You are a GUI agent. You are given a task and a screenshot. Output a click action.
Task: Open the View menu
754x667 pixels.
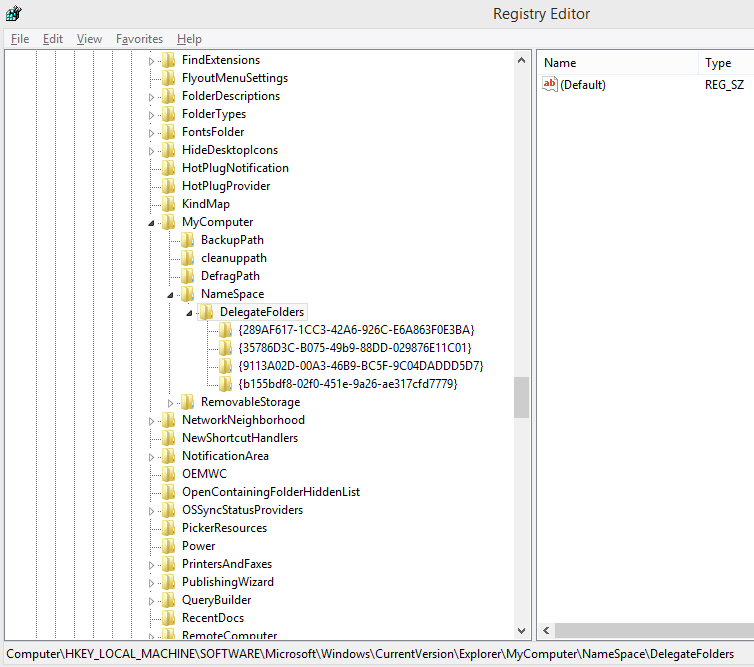[x=90, y=39]
